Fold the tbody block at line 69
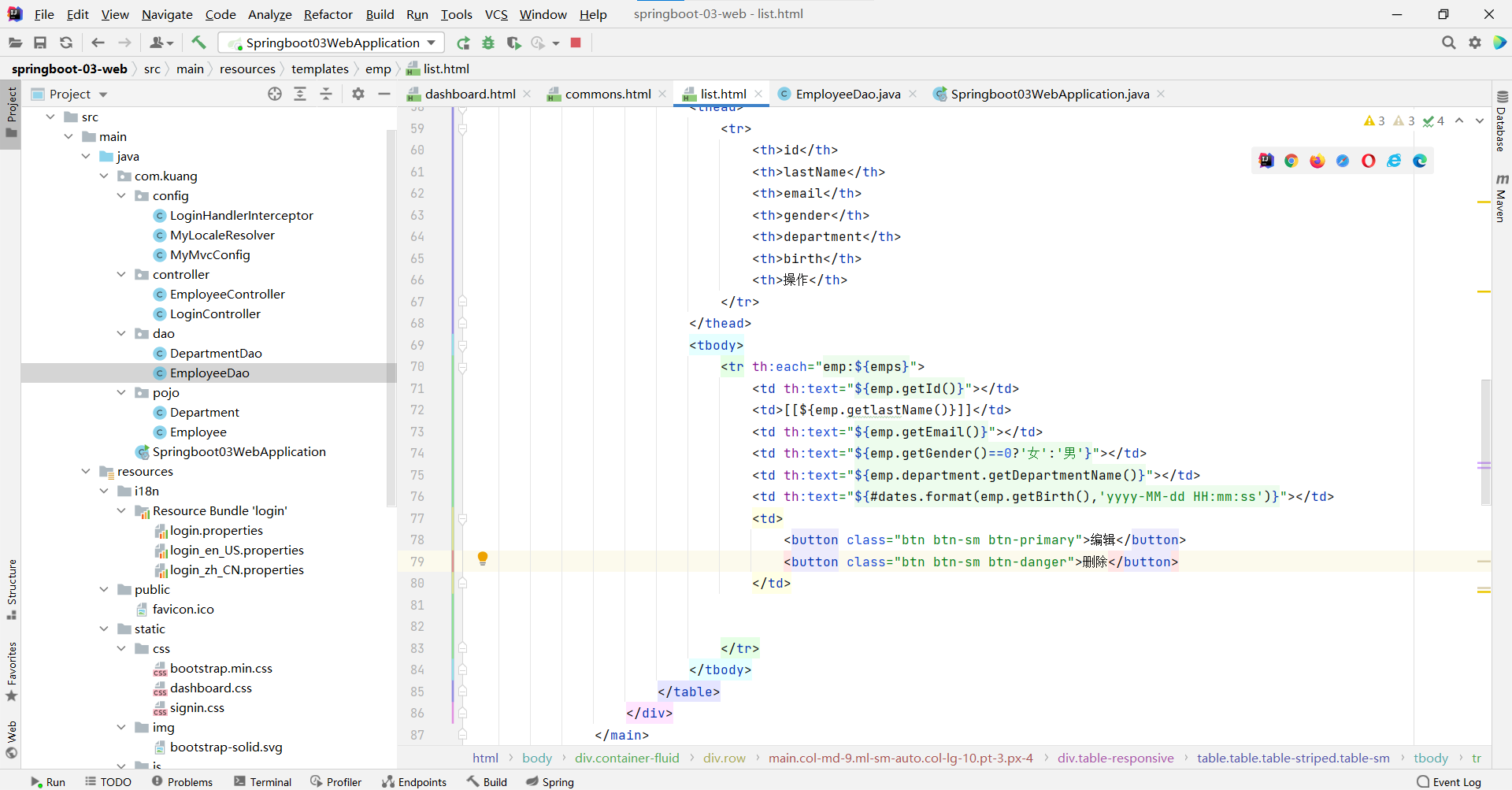Viewport: 1512px width, 790px height. pyautogui.click(x=462, y=345)
